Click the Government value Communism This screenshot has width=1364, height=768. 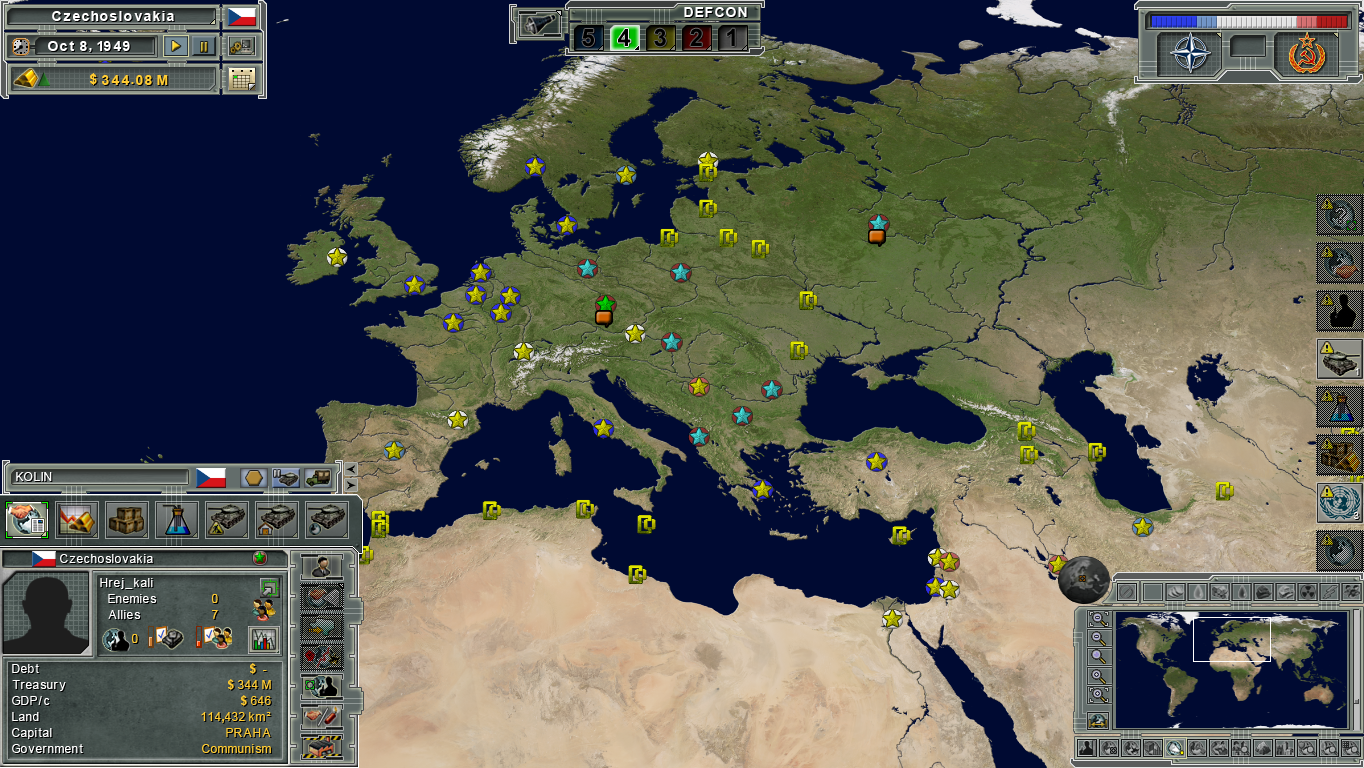pos(236,749)
